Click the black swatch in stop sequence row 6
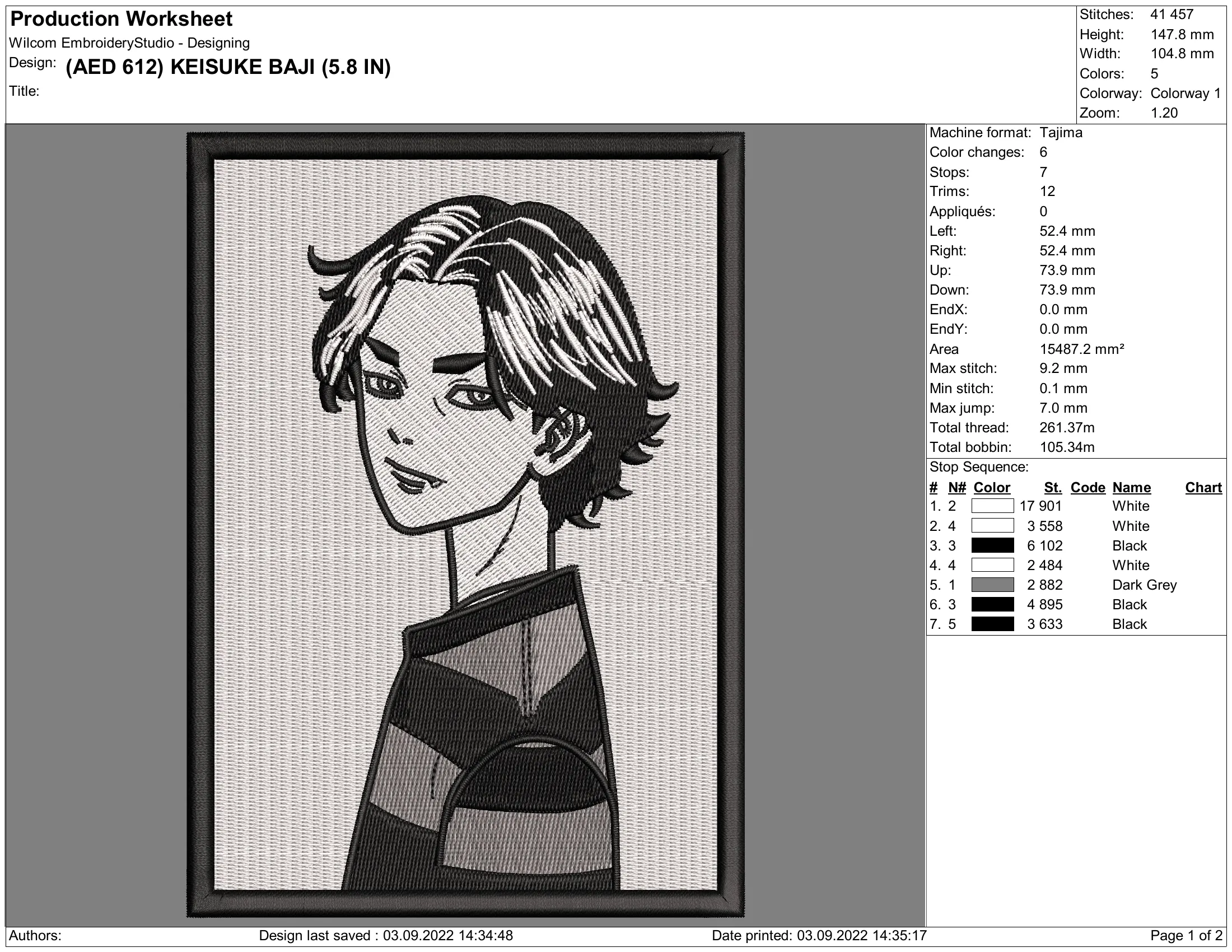Image resolution: width=1232 pixels, height=952 pixels. click(x=992, y=605)
